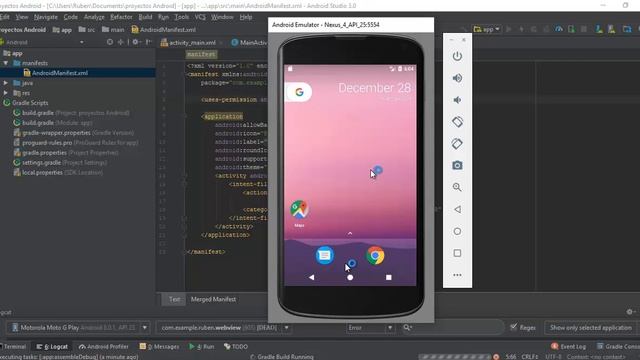Viewport: 640px width, 360px height.
Task: Toggle the Regex checkbox in Logcat
Action: pos(514,327)
